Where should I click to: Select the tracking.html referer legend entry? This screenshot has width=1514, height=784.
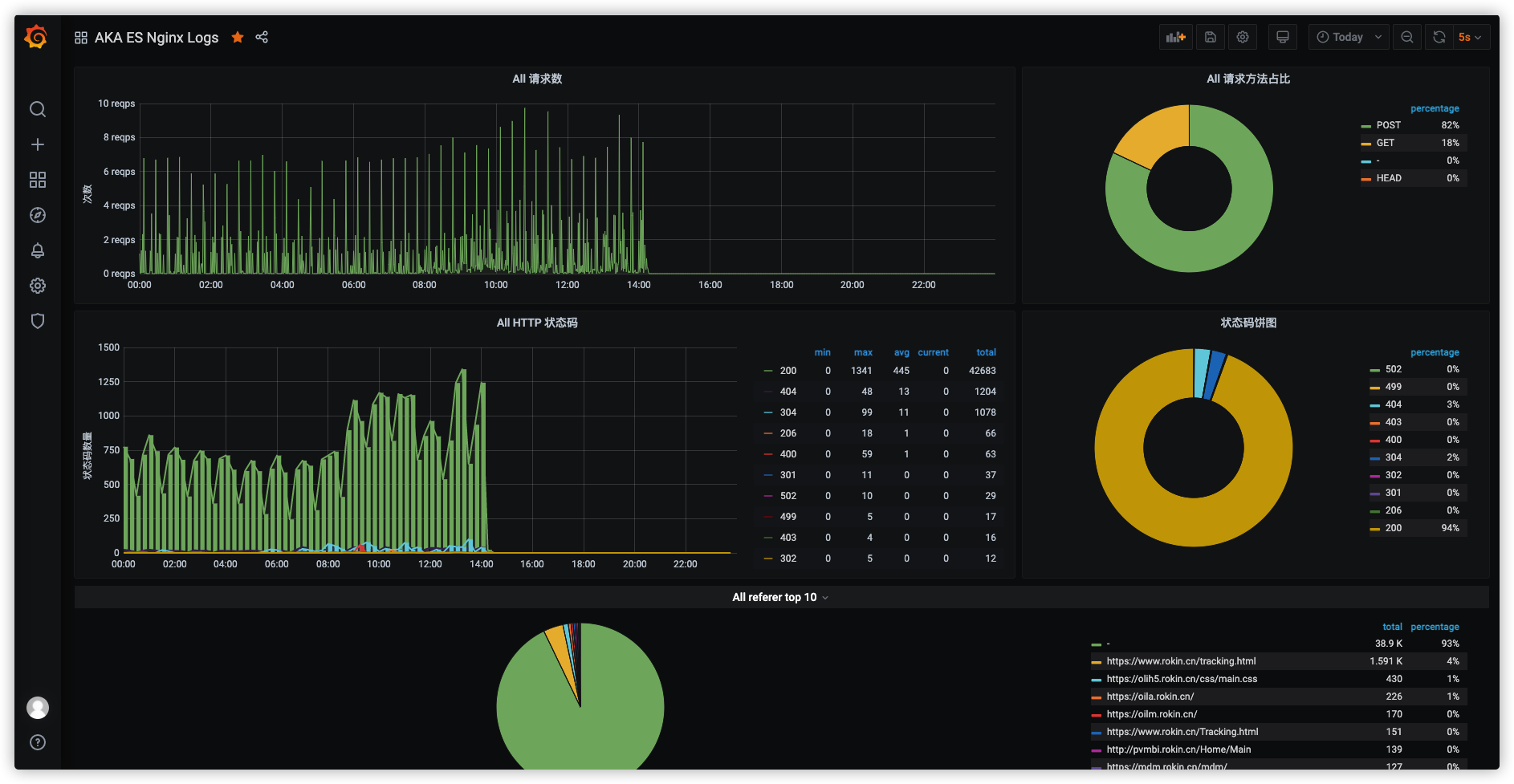1181,661
